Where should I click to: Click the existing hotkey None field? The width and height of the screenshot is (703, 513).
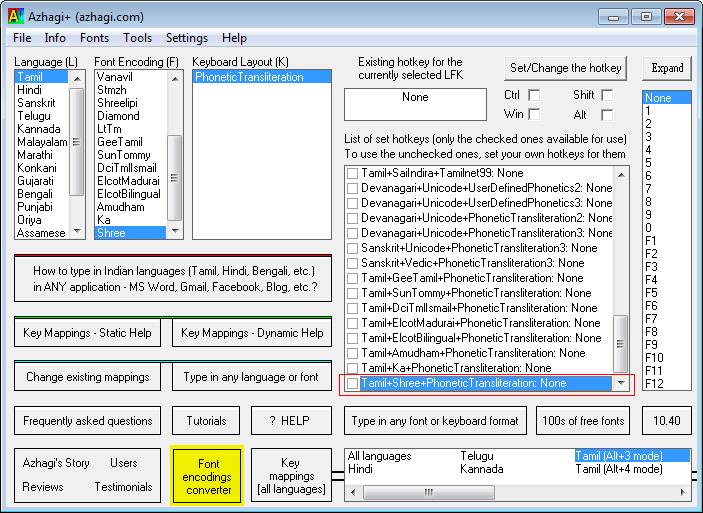click(x=415, y=104)
